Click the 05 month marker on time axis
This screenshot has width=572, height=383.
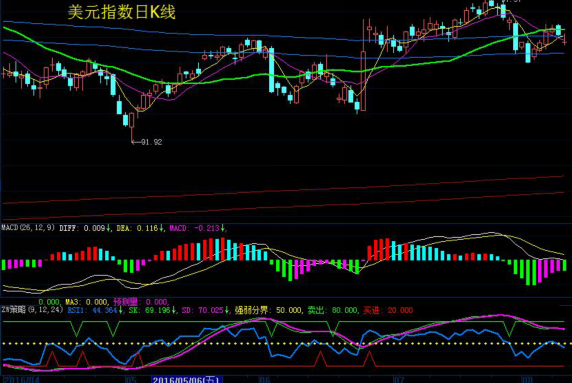pos(131,380)
